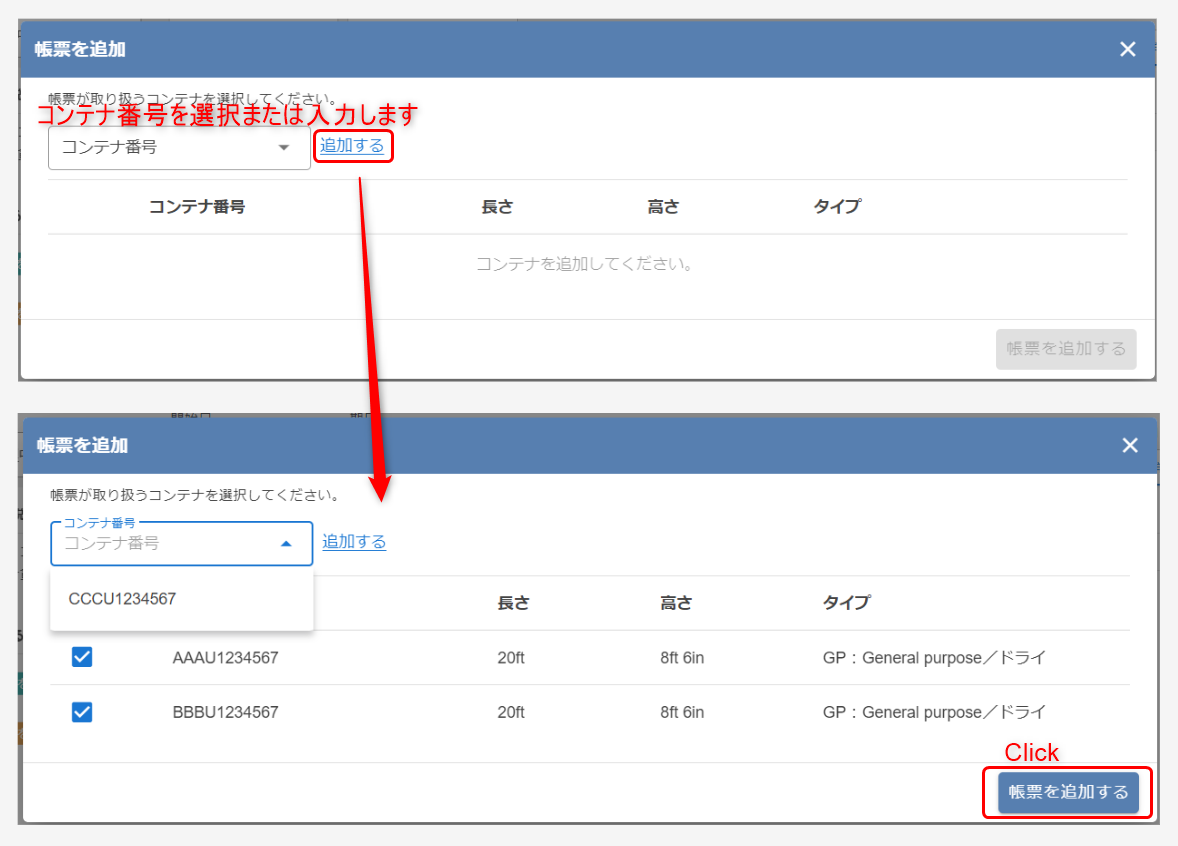This screenshot has width=1178, height=846.
Task: Expand the コンテナ番号 dropdown arrow in upper dialog
Action: (x=284, y=148)
